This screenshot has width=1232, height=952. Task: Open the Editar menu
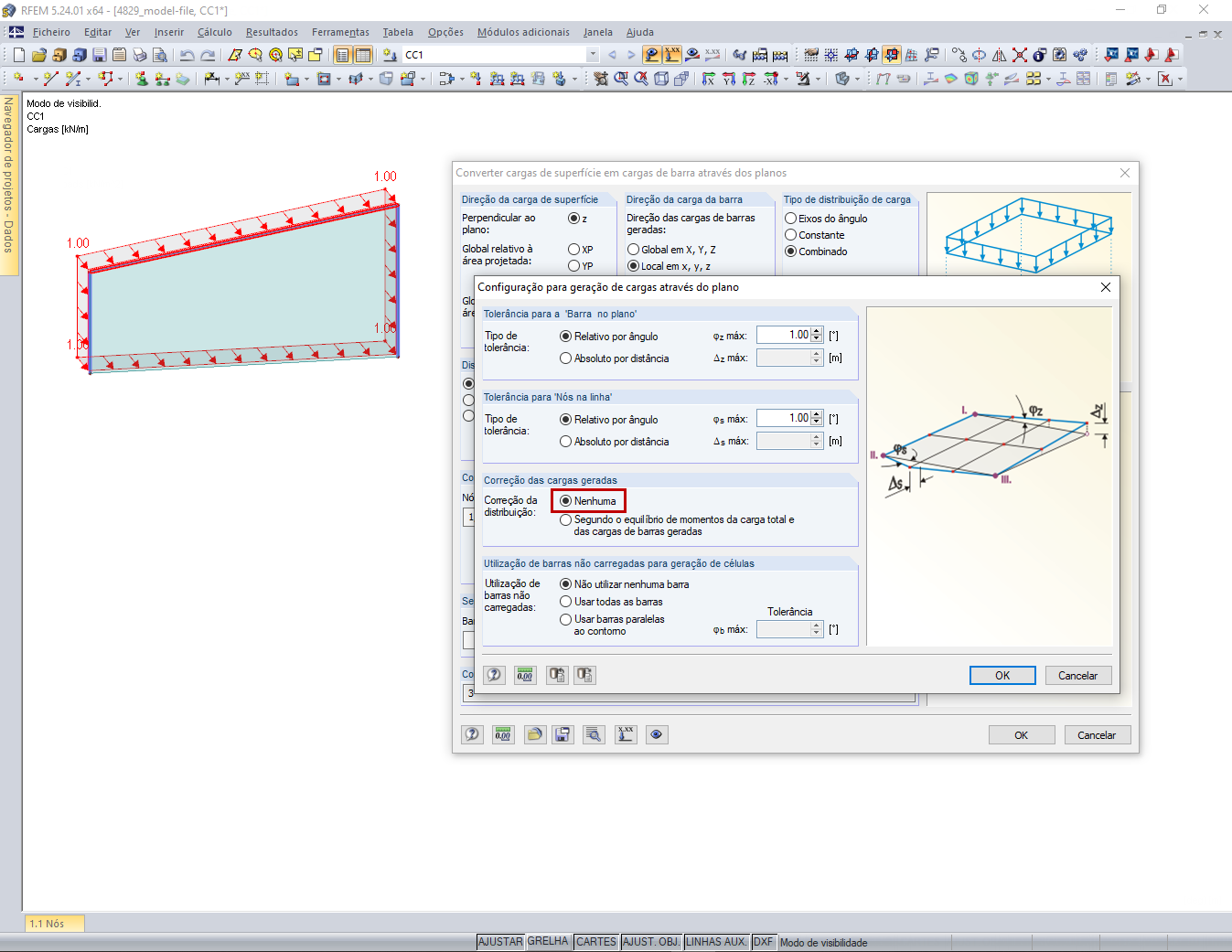click(98, 32)
